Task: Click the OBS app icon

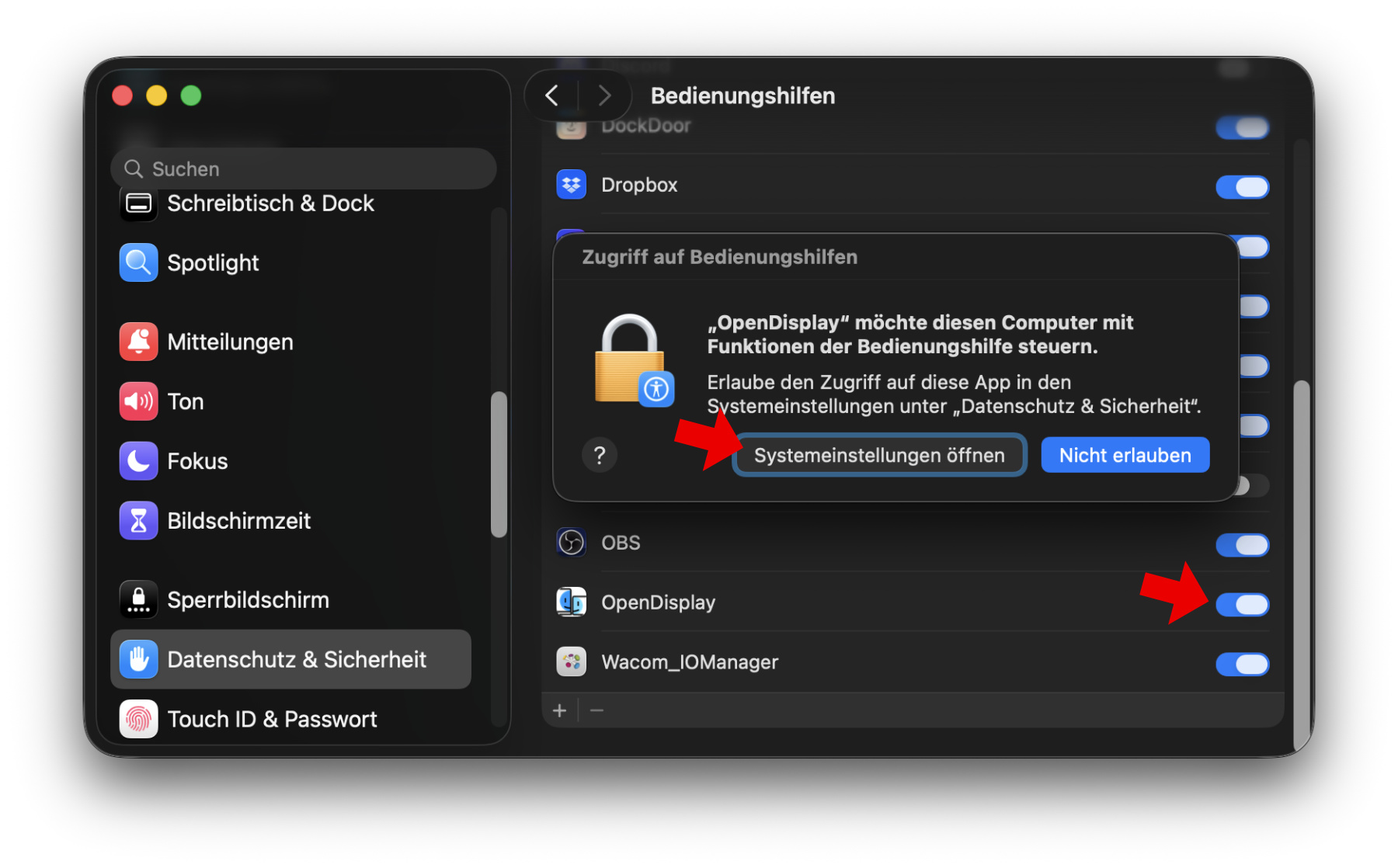Action: tap(572, 543)
